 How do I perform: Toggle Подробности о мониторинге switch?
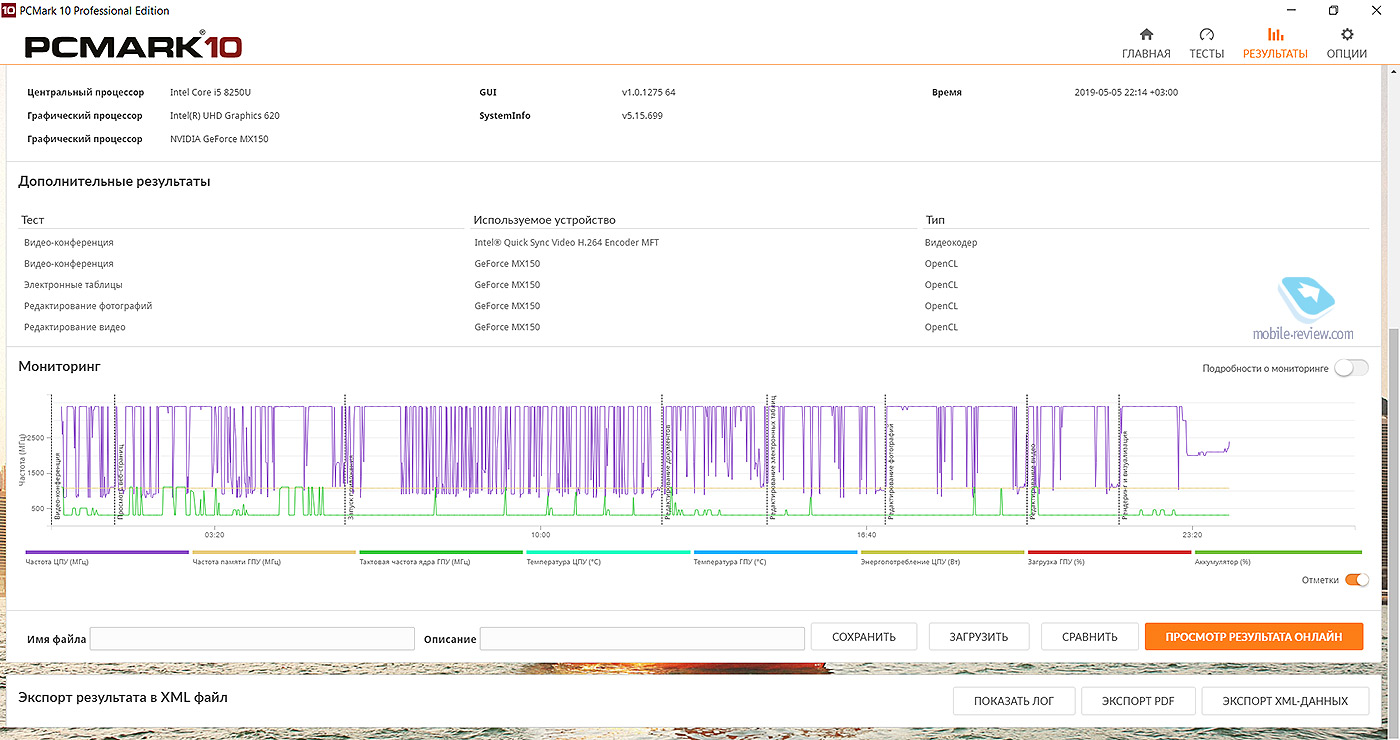pos(1351,368)
